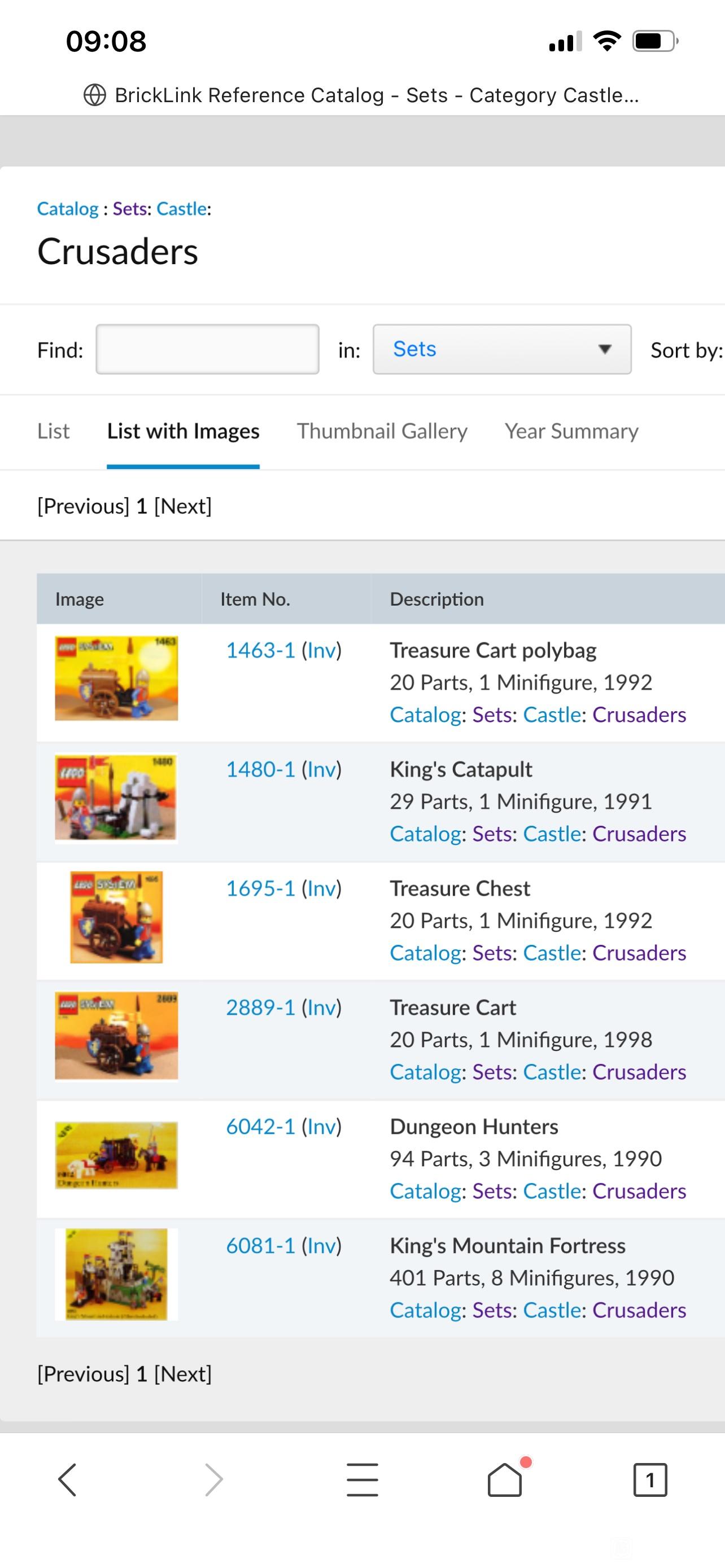Viewport: 725px width, 1568px height.
Task: Click the Catalog breadcrumb link at the top
Action: point(68,209)
